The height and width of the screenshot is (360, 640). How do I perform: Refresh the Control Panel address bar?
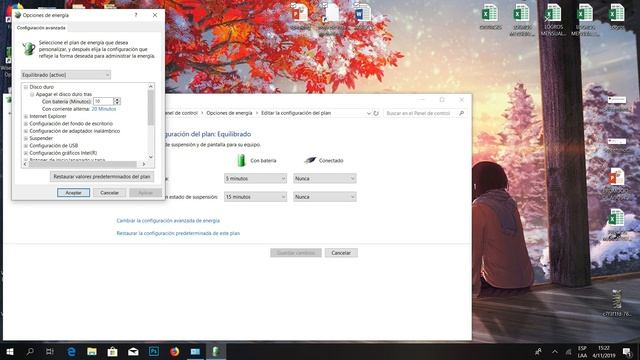tap(376, 113)
